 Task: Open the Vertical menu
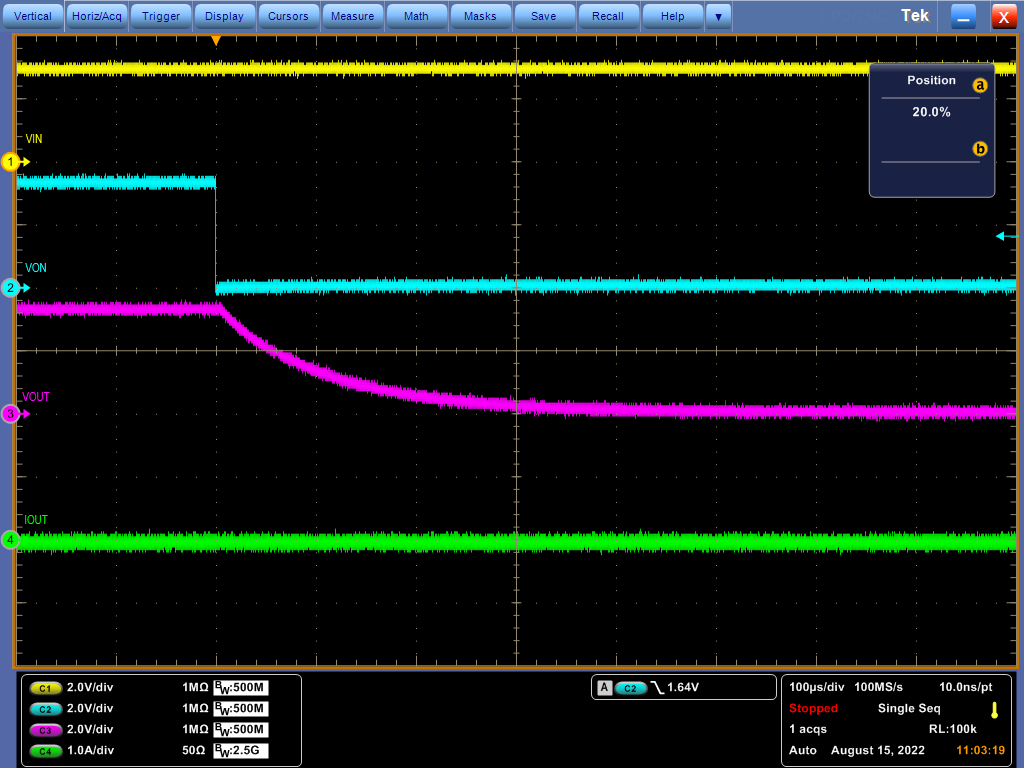coord(33,16)
